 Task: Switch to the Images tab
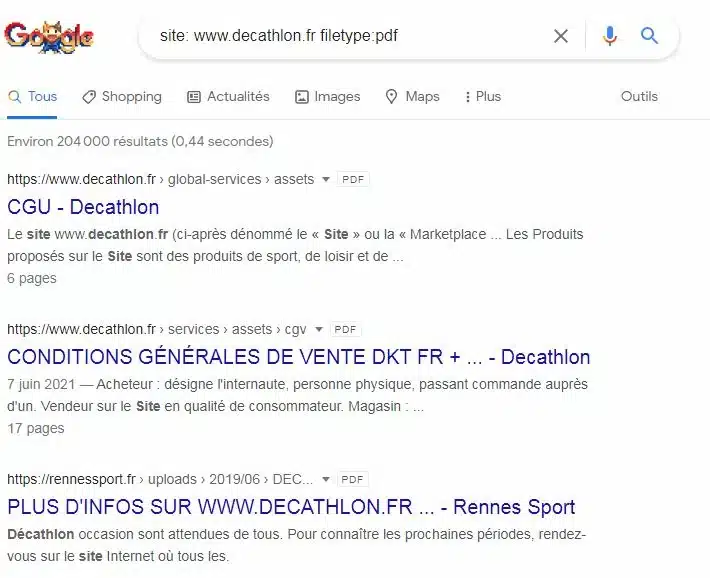click(x=327, y=96)
